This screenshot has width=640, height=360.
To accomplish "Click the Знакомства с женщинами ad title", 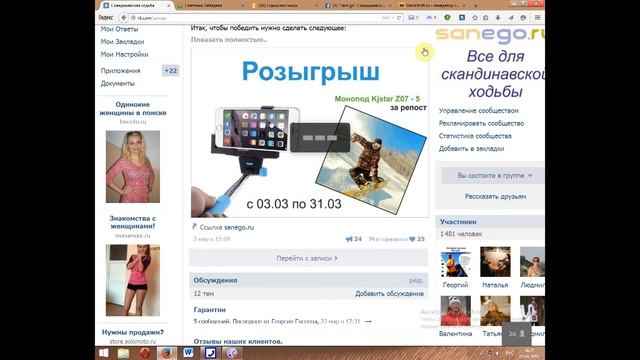I will click(x=133, y=222).
